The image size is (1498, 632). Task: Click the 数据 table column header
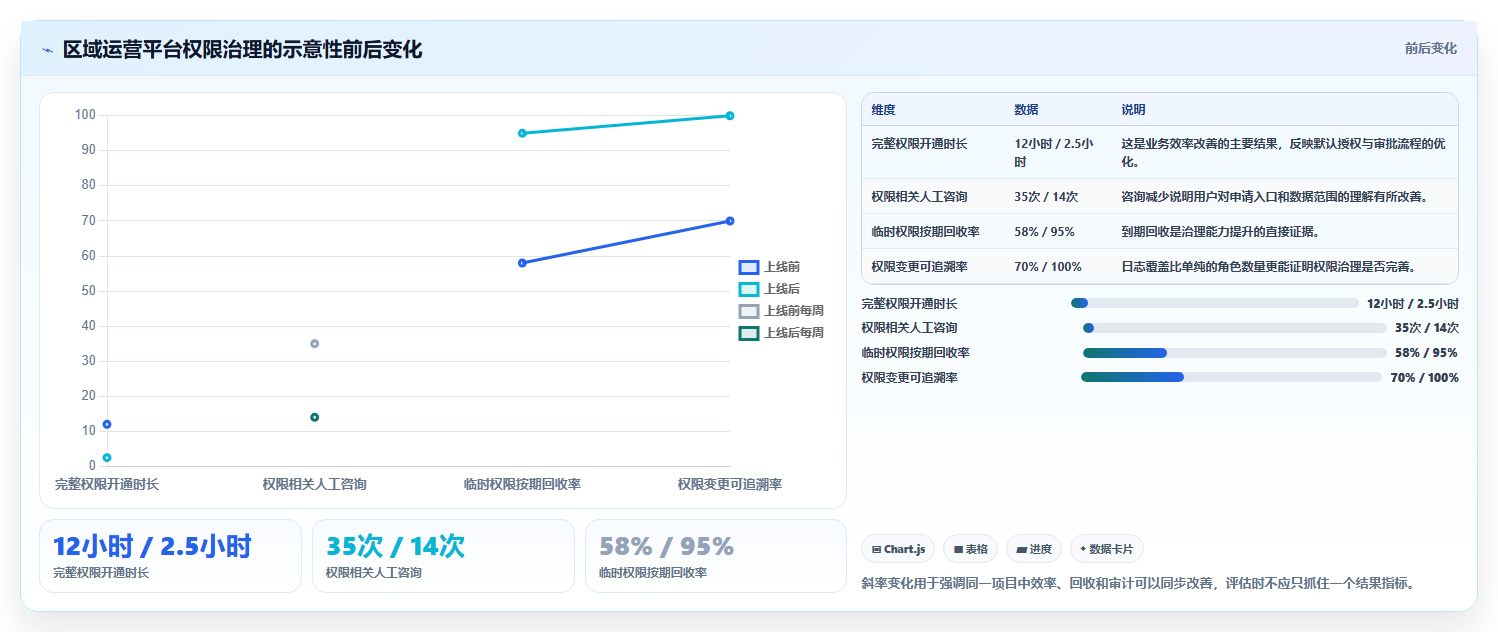pos(1026,110)
